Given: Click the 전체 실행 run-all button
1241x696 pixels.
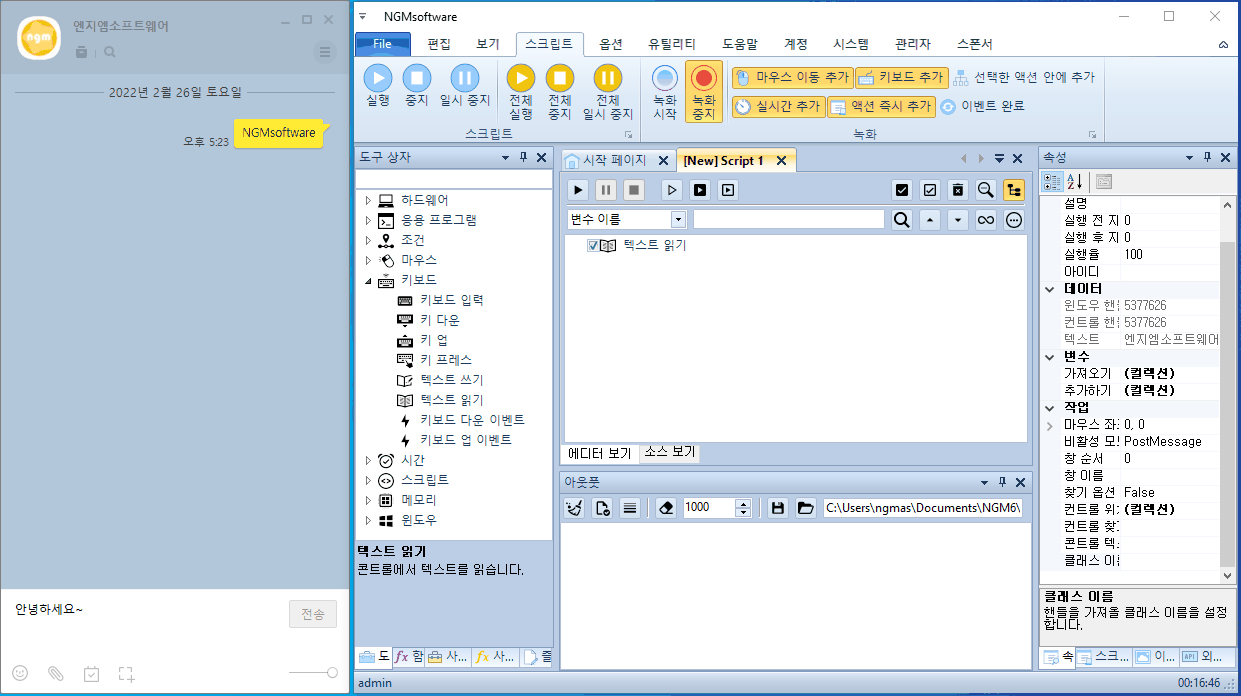Looking at the screenshot, I should tap(521, 92).
